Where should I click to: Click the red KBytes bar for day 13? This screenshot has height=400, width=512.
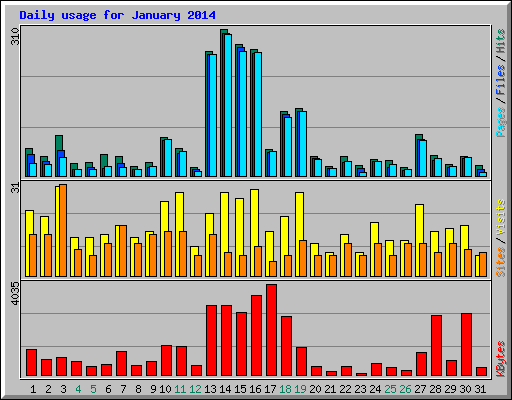(x=211, y=341)
